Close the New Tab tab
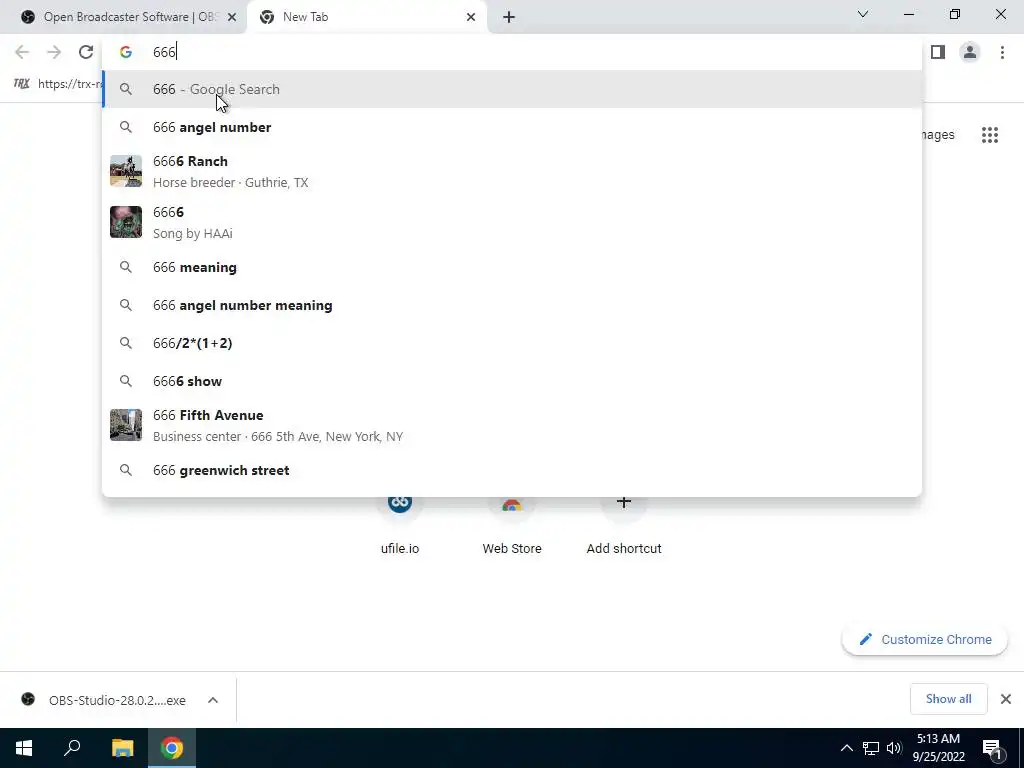Viewport: 1024px width, 768px height. [471, 18]
